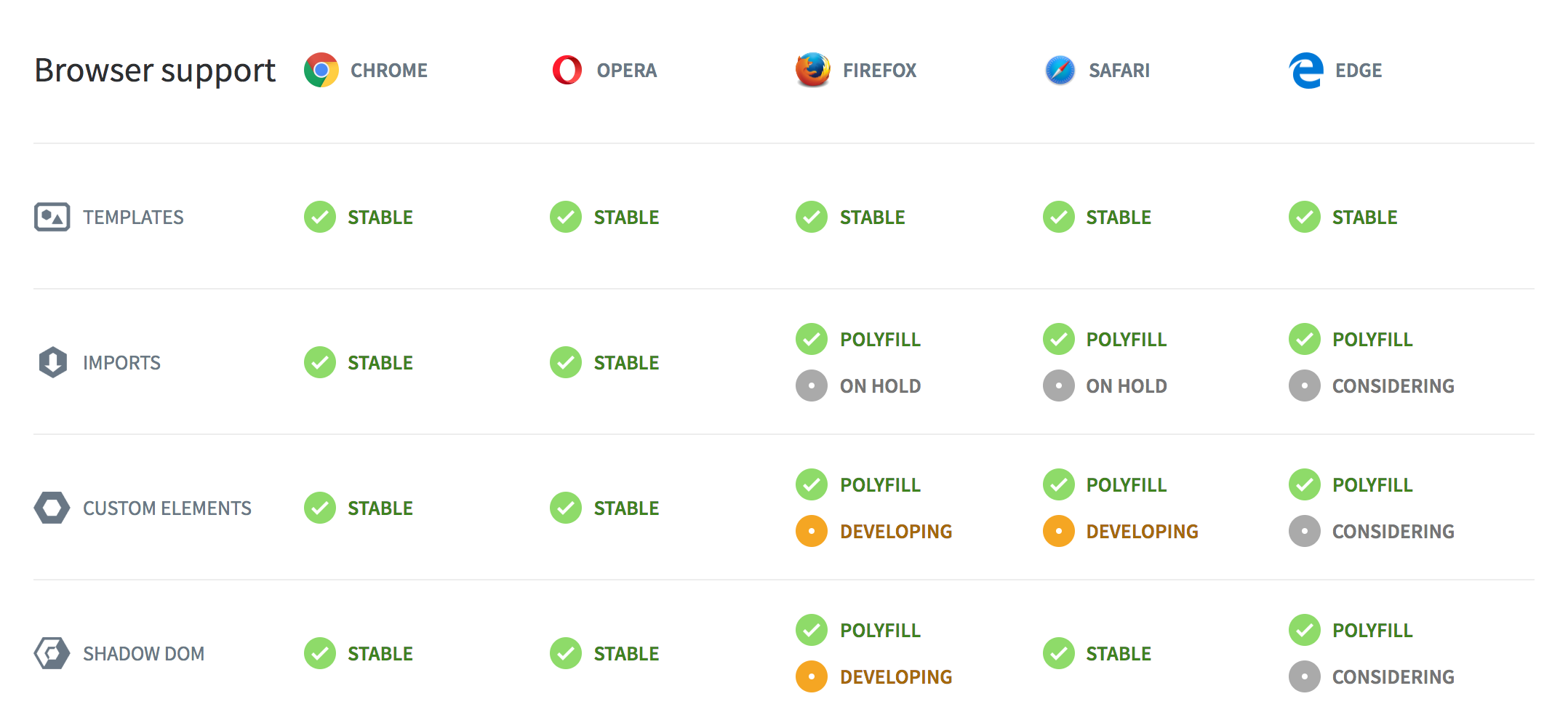Click the Chrome browser logo
The height and width of the screenshot is (723, 1568).
321,71
